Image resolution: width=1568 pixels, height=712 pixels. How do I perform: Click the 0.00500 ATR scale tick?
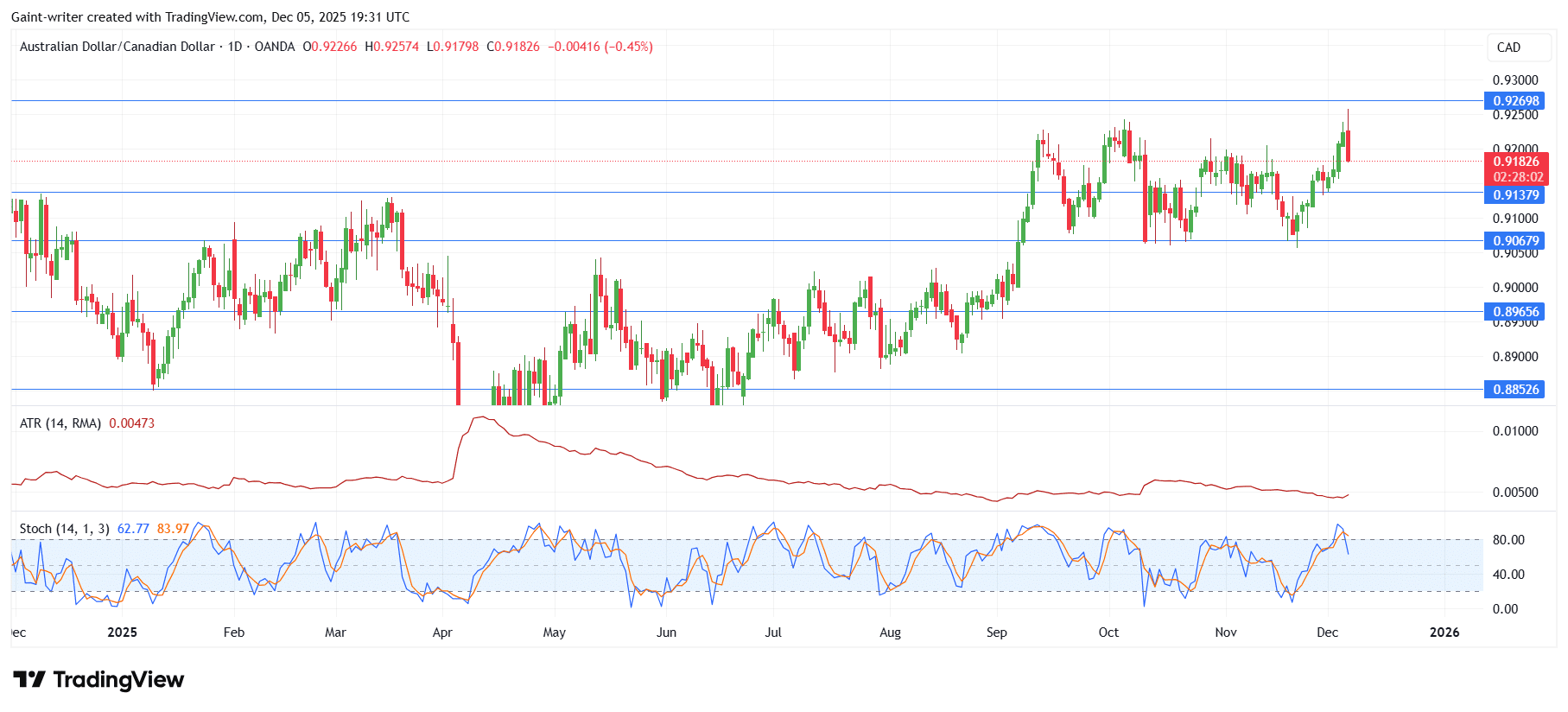coord(1515,493)
